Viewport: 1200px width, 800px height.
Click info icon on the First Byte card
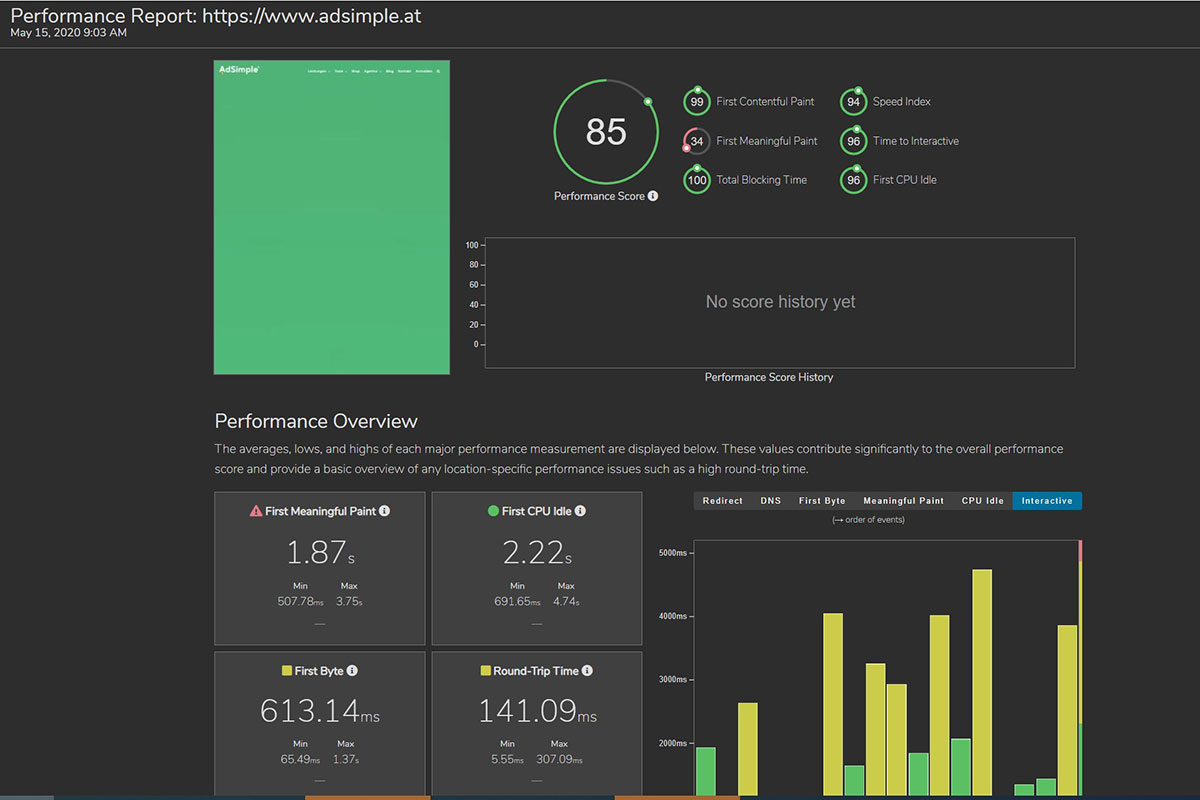(x=352, y=671)
